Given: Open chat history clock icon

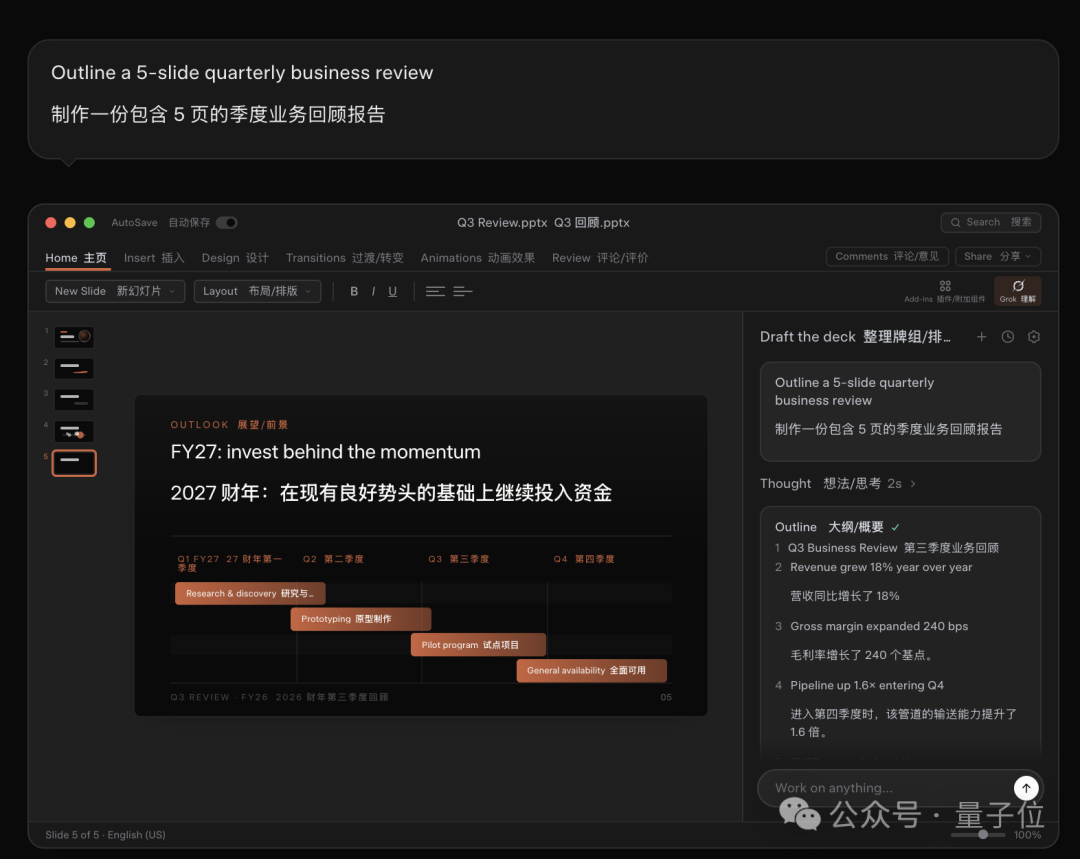Looking at the screenshot, I should point(1008,337).
